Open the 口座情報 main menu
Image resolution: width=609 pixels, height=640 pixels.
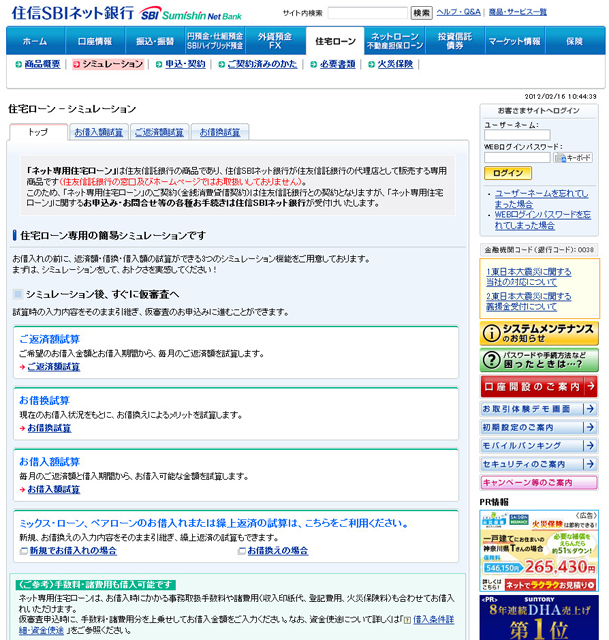coord(95,41)
